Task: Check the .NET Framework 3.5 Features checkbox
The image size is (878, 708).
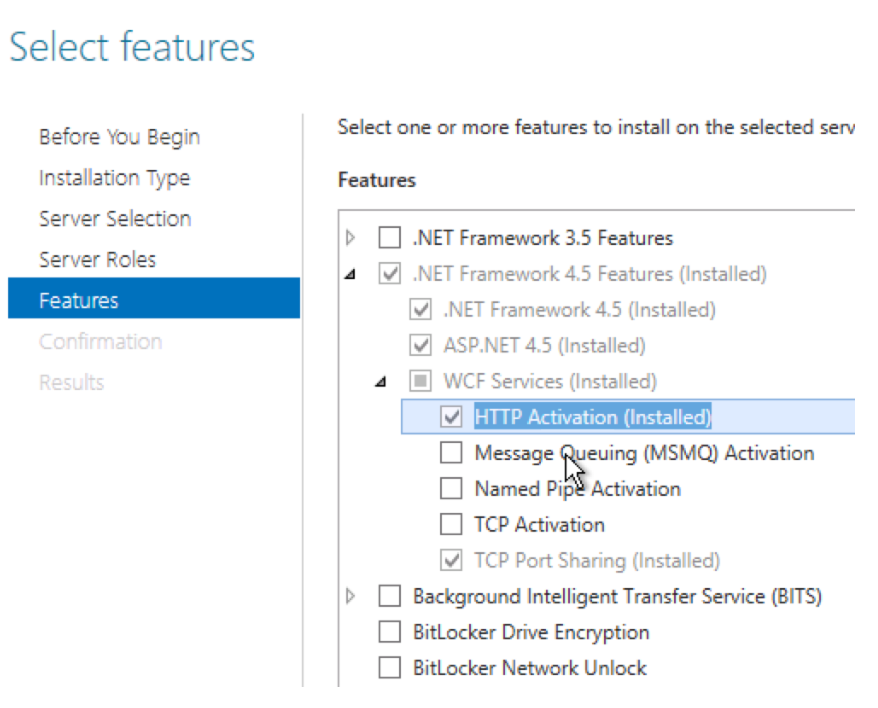Action: 389,238
